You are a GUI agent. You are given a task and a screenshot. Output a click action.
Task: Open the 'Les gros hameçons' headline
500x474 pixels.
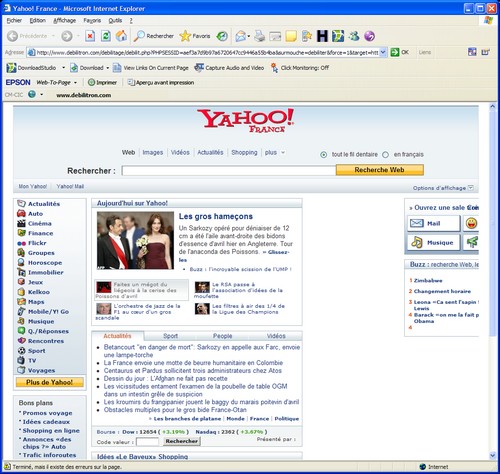pyautogui.click(x=216, y=216)
